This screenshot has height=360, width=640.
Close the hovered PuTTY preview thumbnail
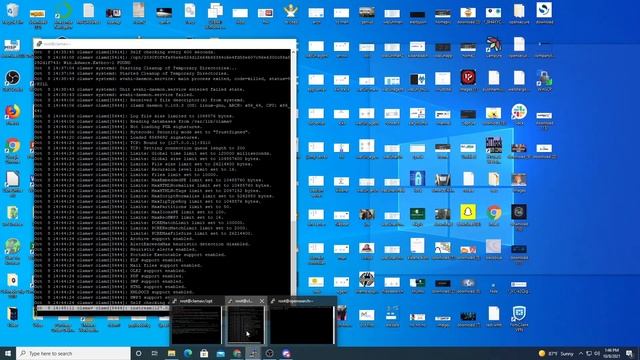coord(262,301)
